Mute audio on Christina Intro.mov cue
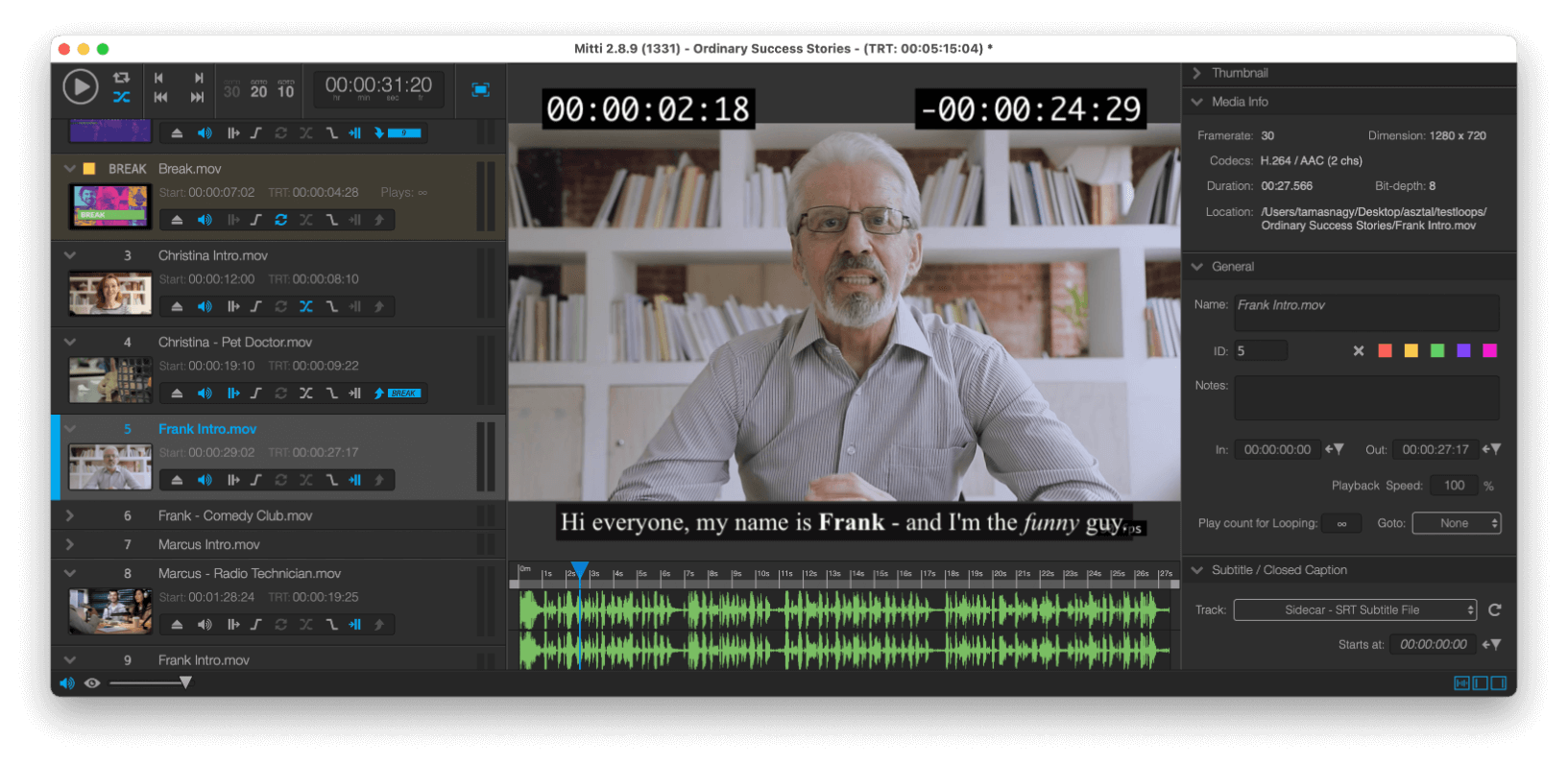 pos(205,306)
